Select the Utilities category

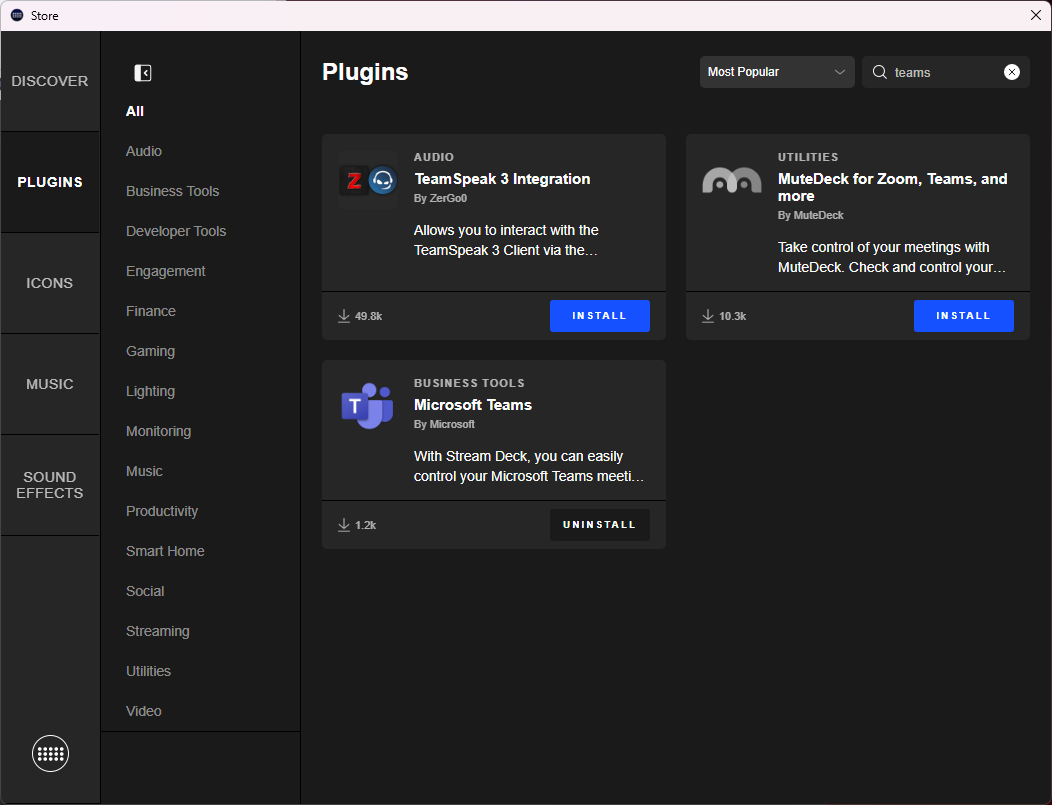(x=148, y=672)
